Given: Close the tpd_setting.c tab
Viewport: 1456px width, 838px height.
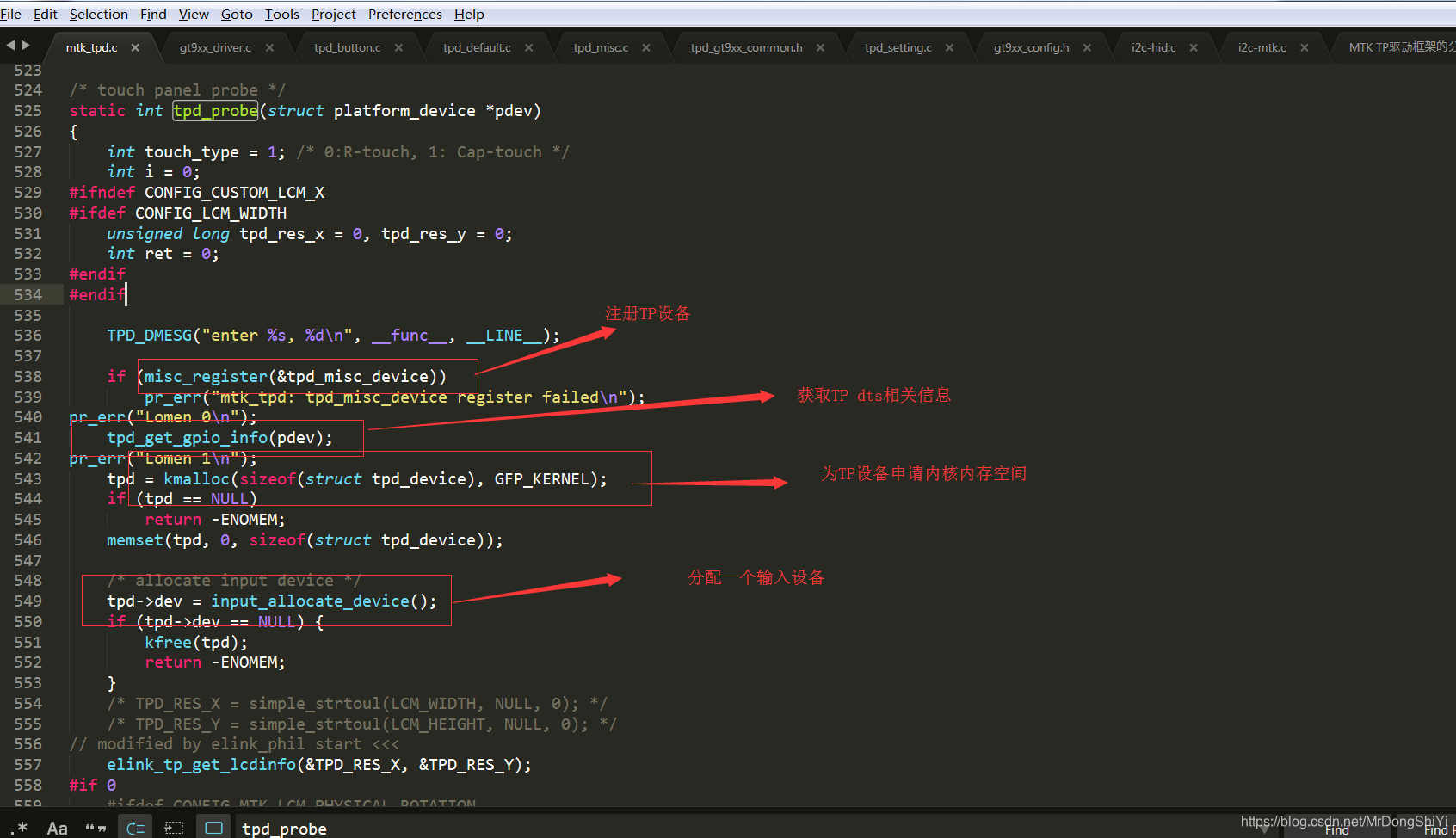Looking at the screenshot, I should point(949,47).
